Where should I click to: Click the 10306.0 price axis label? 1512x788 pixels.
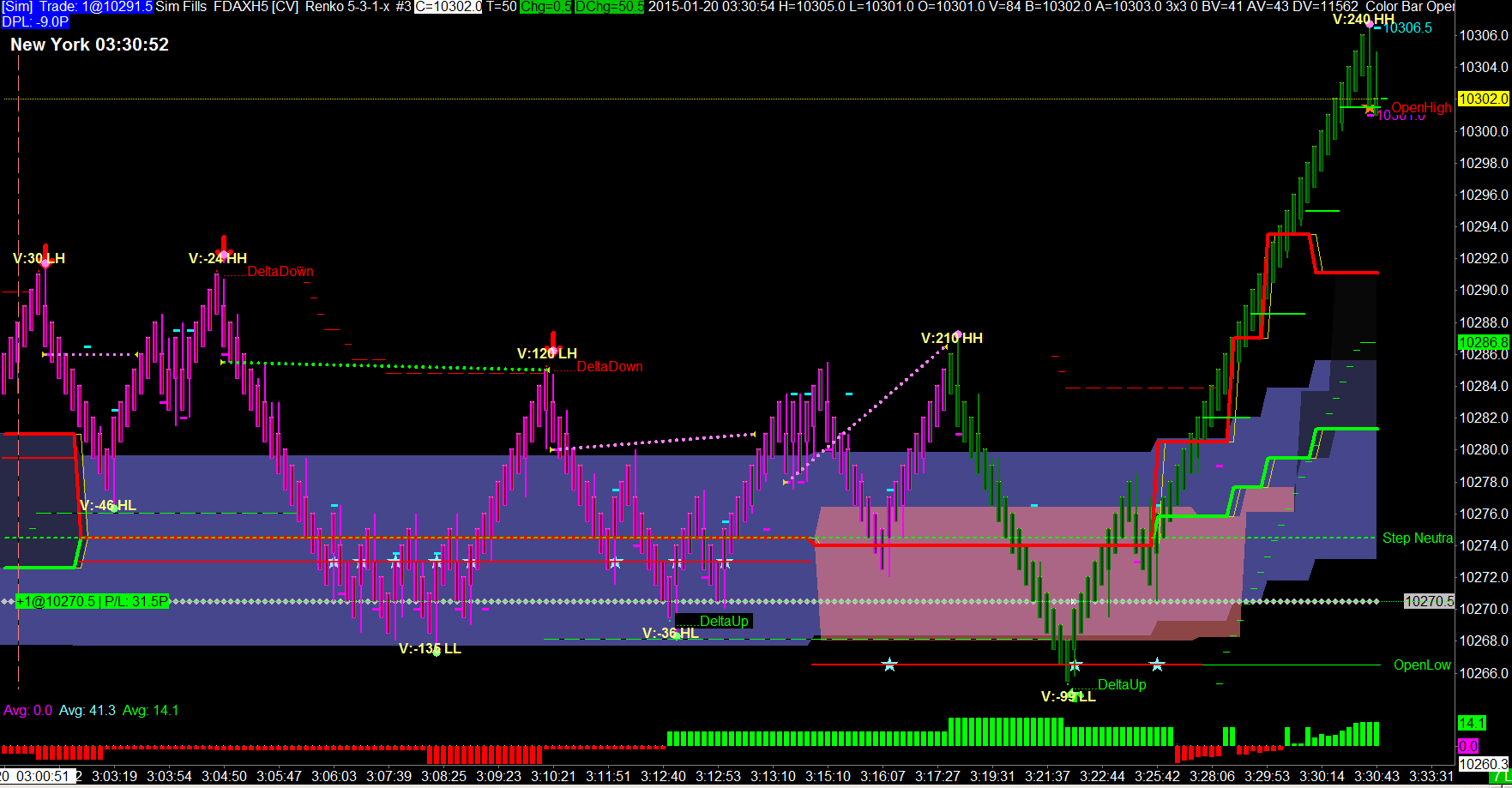coord(1484,35)
